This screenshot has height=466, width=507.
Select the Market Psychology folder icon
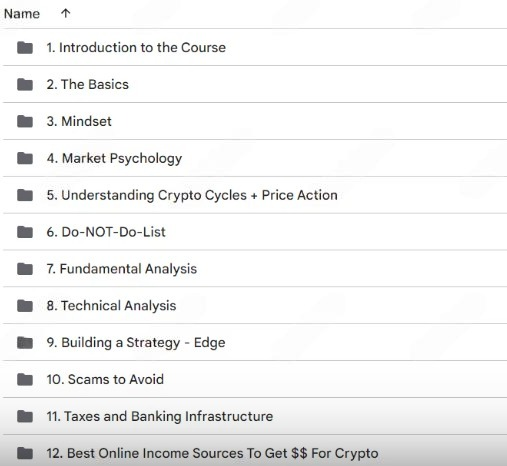25,158
